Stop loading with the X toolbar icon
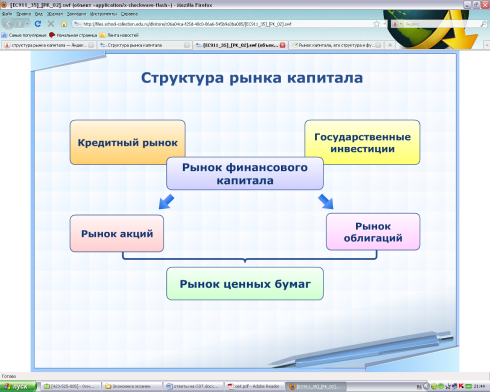 point(51,24)
